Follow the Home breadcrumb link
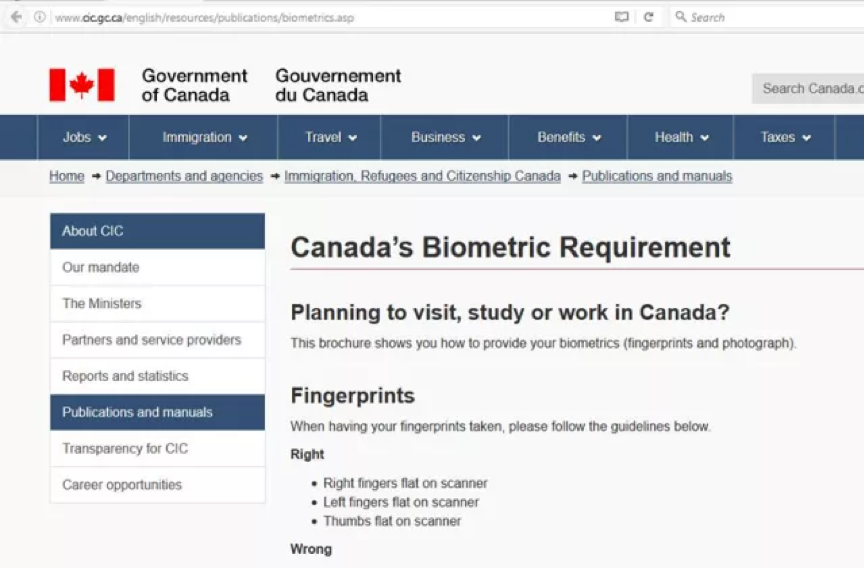The width and height of the screenshot is (864, 568). [67, 176]
